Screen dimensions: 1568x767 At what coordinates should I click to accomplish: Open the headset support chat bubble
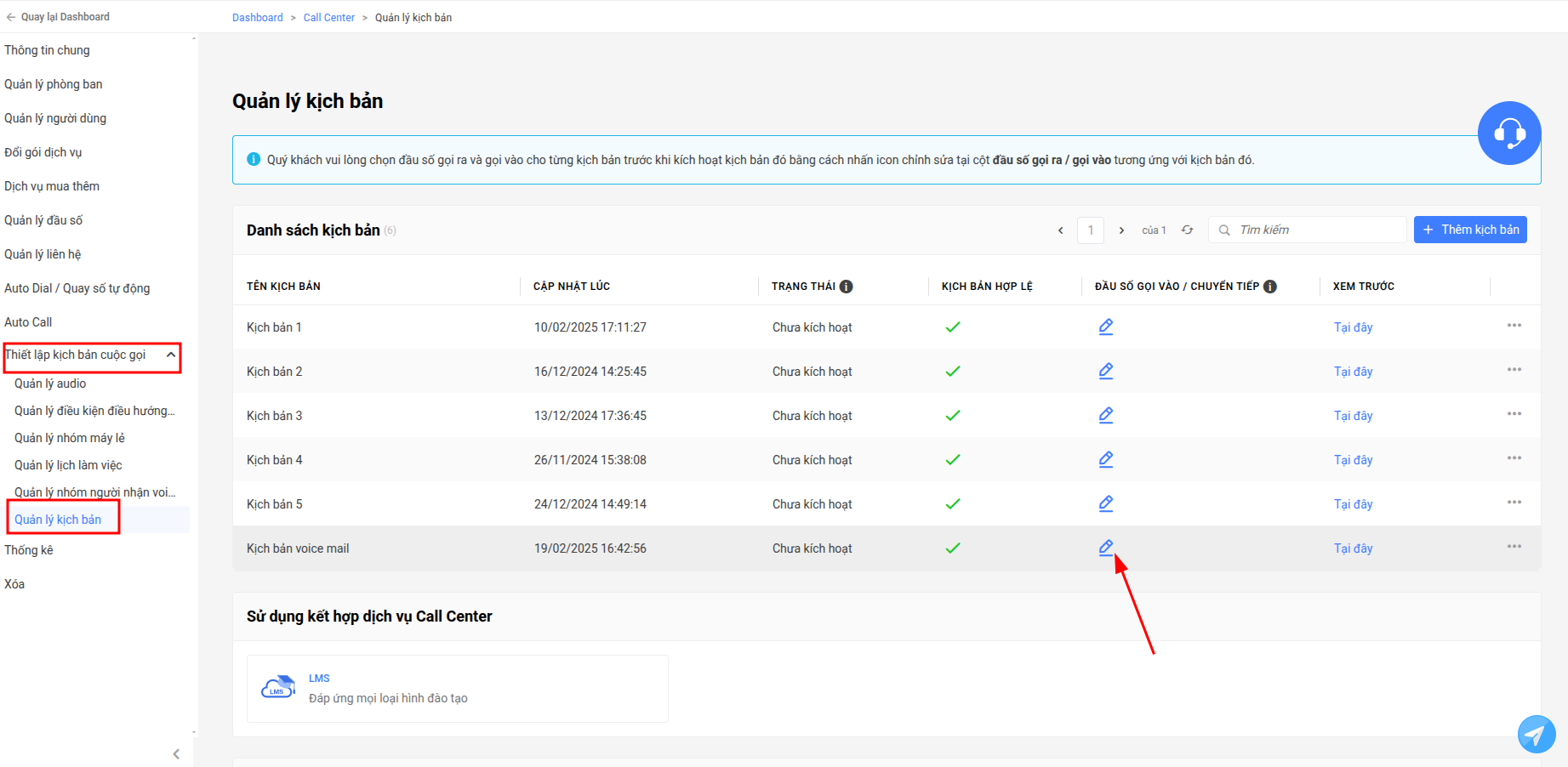point(1509,133)
